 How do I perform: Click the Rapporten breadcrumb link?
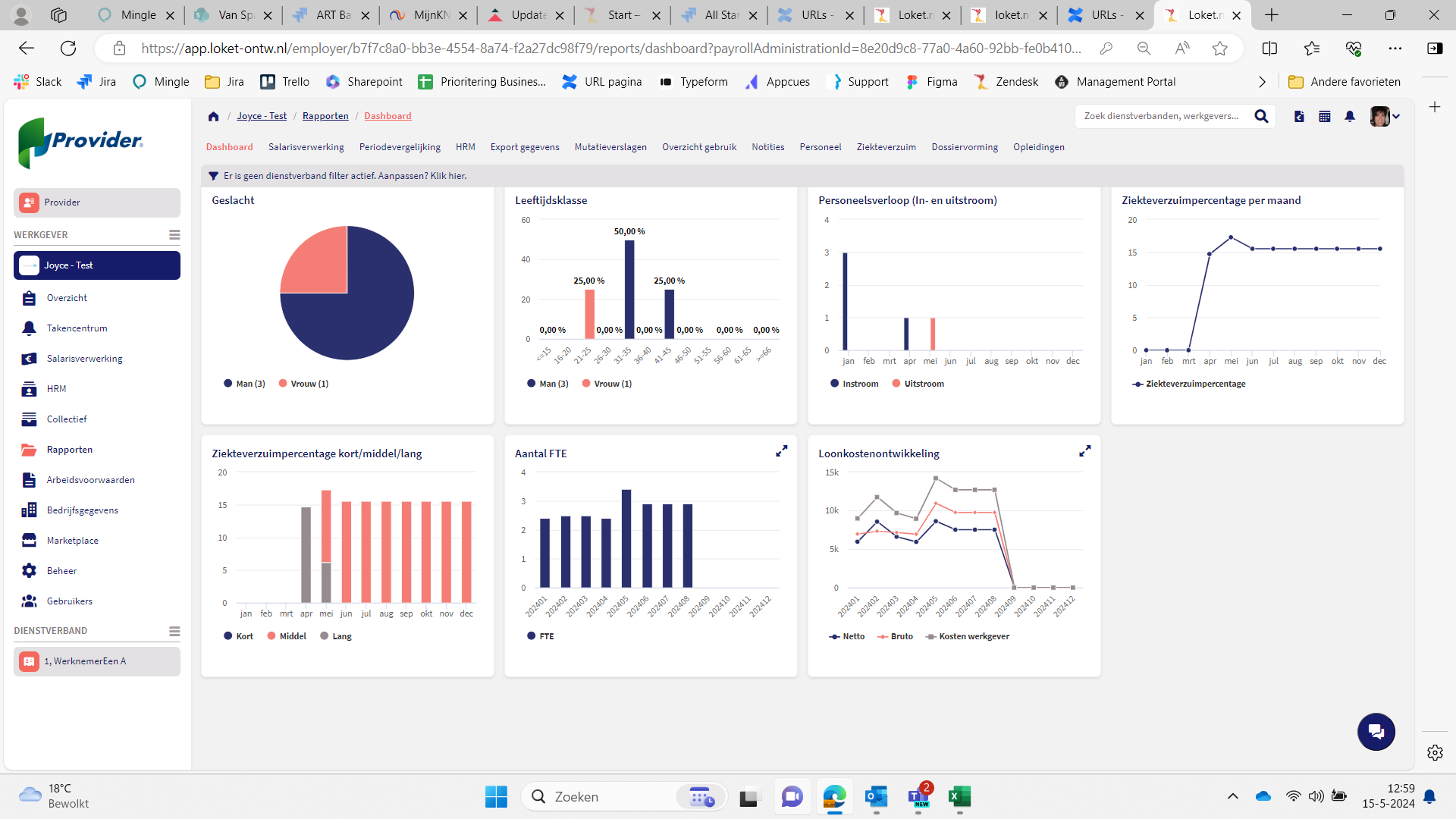point(325,116)
